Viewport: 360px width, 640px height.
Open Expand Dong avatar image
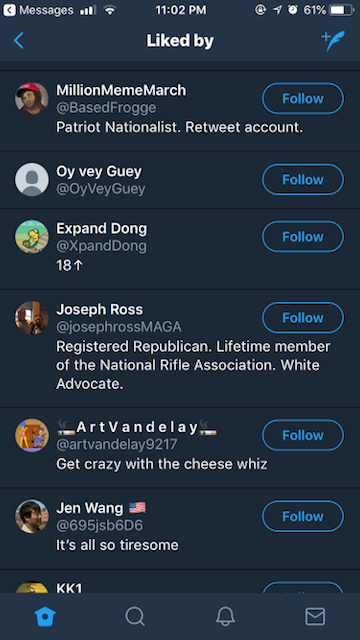pyautogui.click(x=32, y=237)
